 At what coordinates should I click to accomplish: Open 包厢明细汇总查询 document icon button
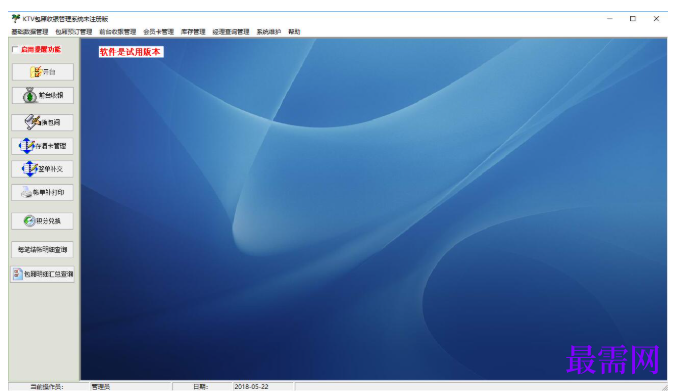point(43,274)
